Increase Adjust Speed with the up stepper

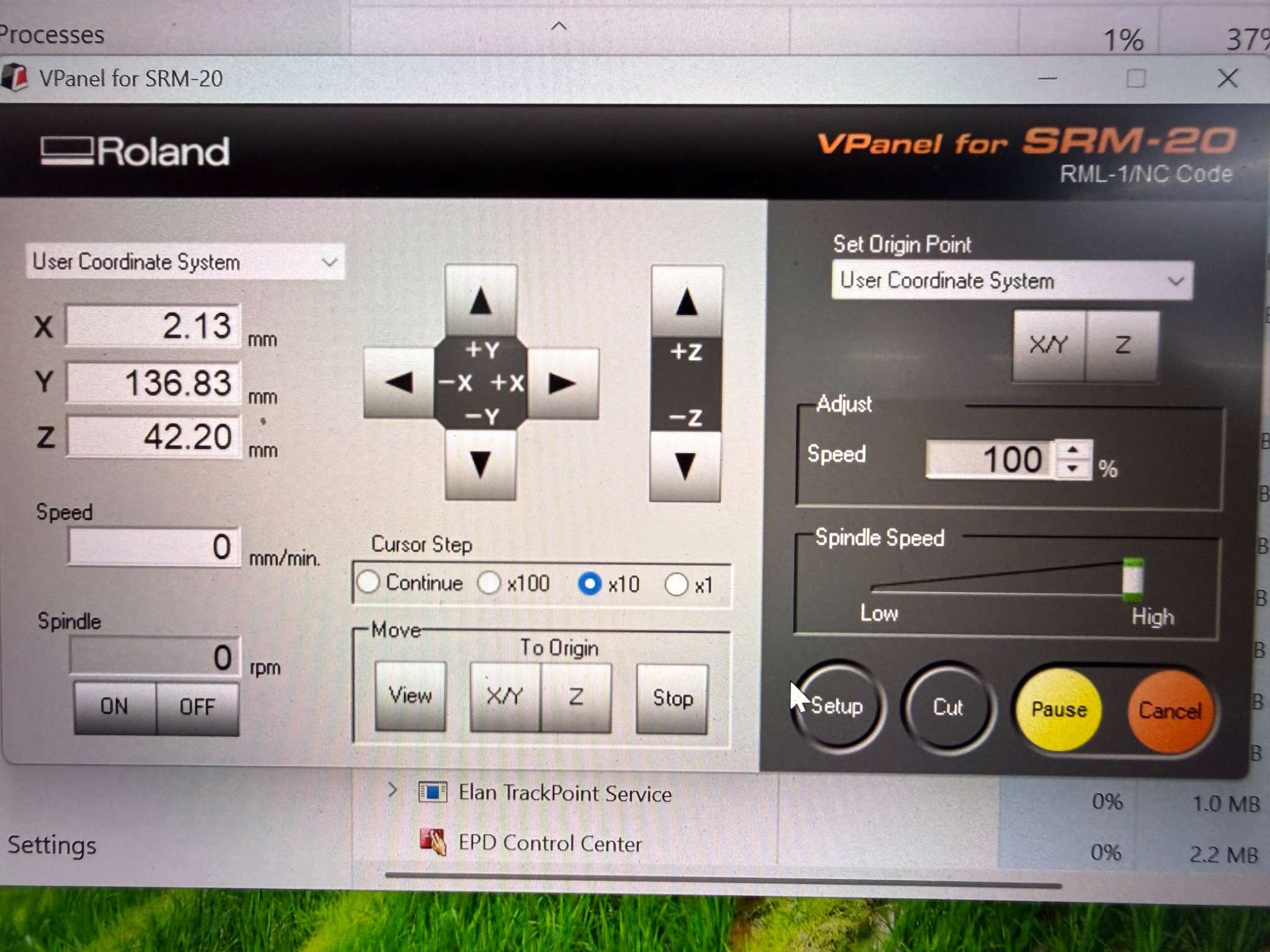[x=1073, y=450]
